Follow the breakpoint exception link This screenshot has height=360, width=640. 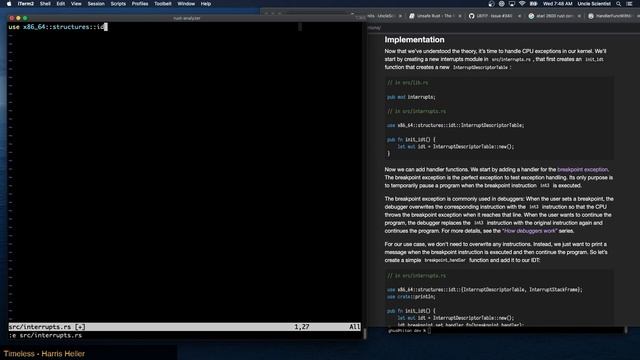click(582, 169)
